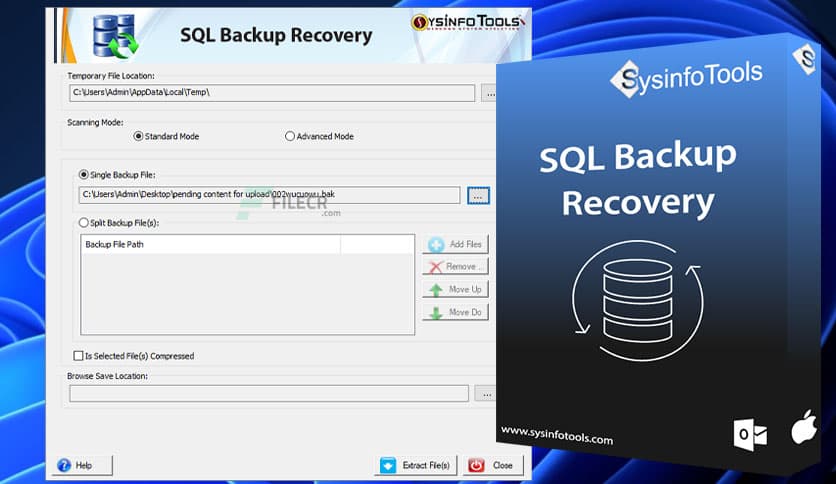Click the Temporary File Location path field
The height and width of the screenshot is (484, 836).
point(272,93)
